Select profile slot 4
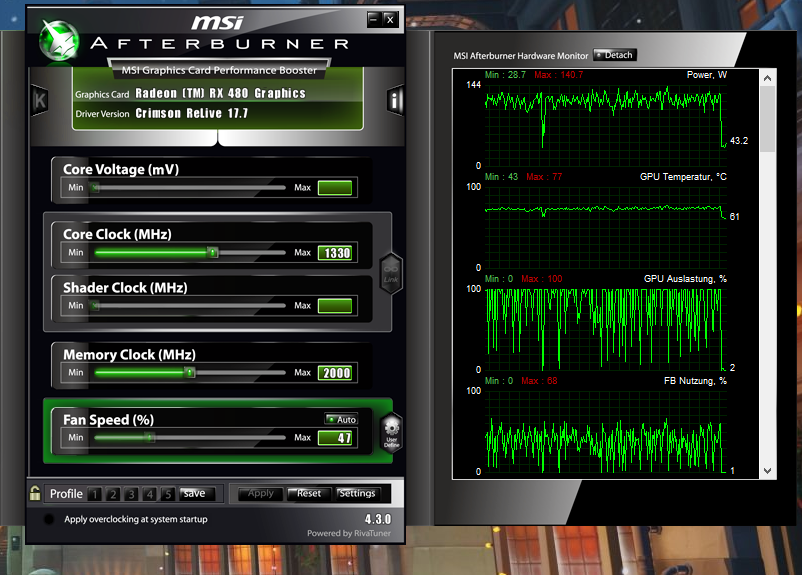This screenshot has height=575, width=802. click(150, 494)
